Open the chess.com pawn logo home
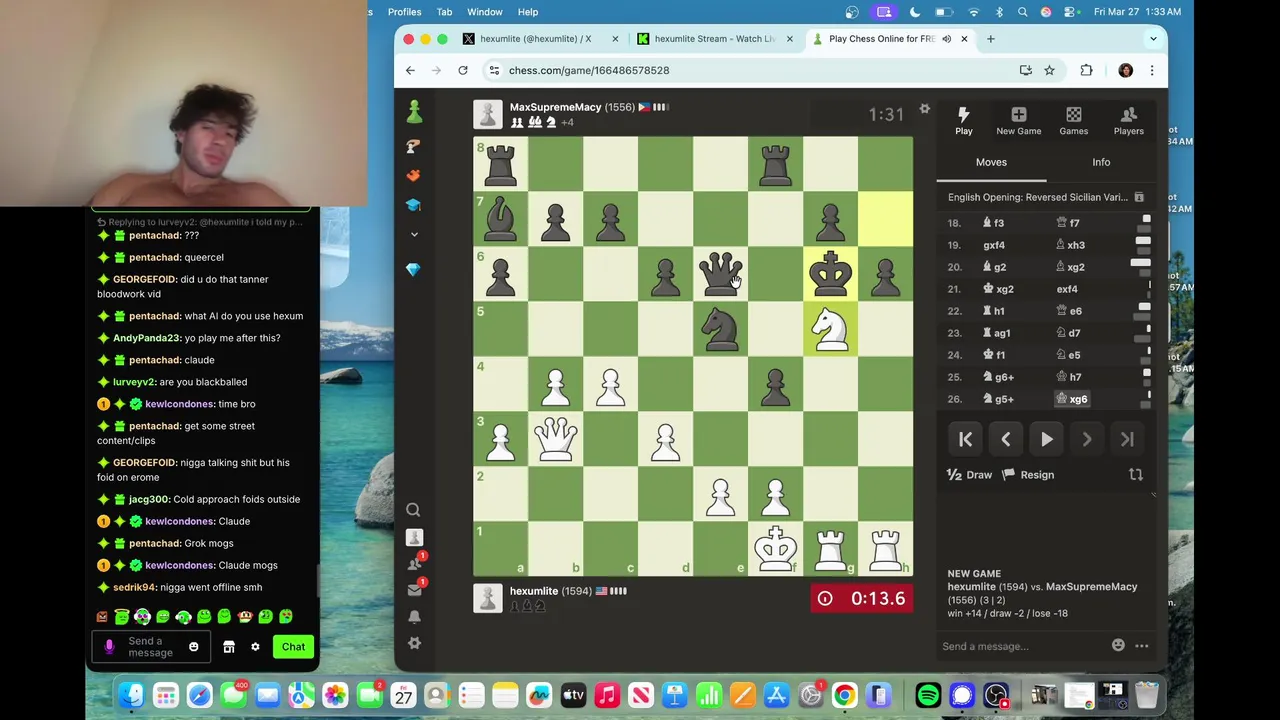Viewport: 1280px width, 720px height. pyautogui.click(x=414, y=111)
